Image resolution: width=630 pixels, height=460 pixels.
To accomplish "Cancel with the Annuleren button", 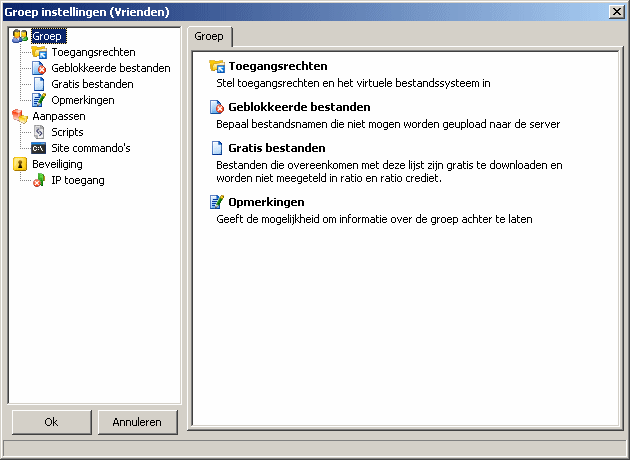I will pos(137,422).
